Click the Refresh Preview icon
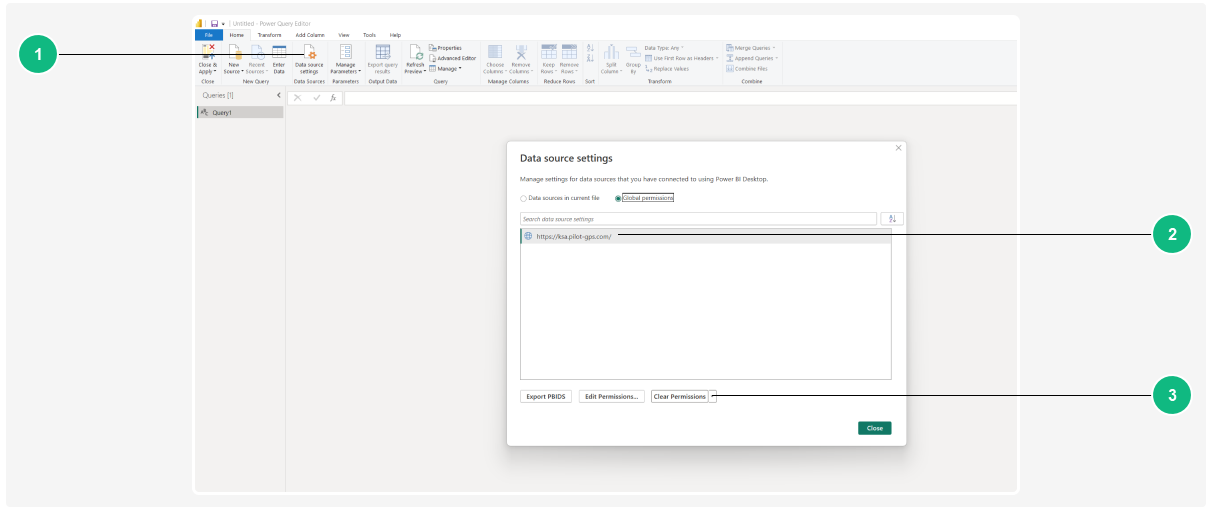The width and height of the screenshot is (1214, 510). pos(415,53)
